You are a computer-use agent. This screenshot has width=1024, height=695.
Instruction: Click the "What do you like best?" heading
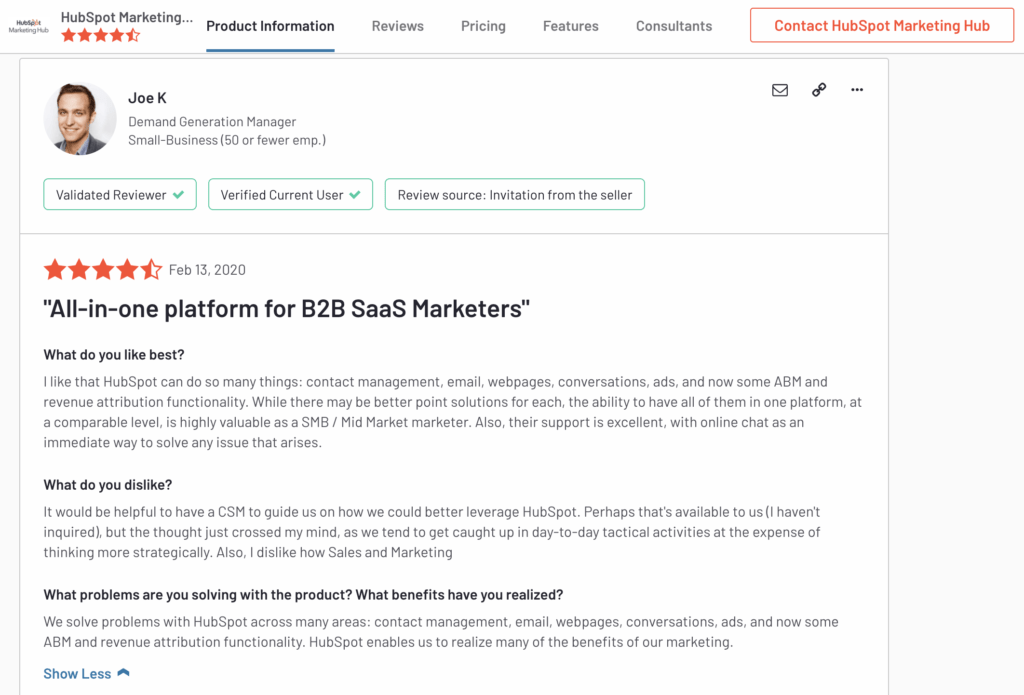[114, 355]
